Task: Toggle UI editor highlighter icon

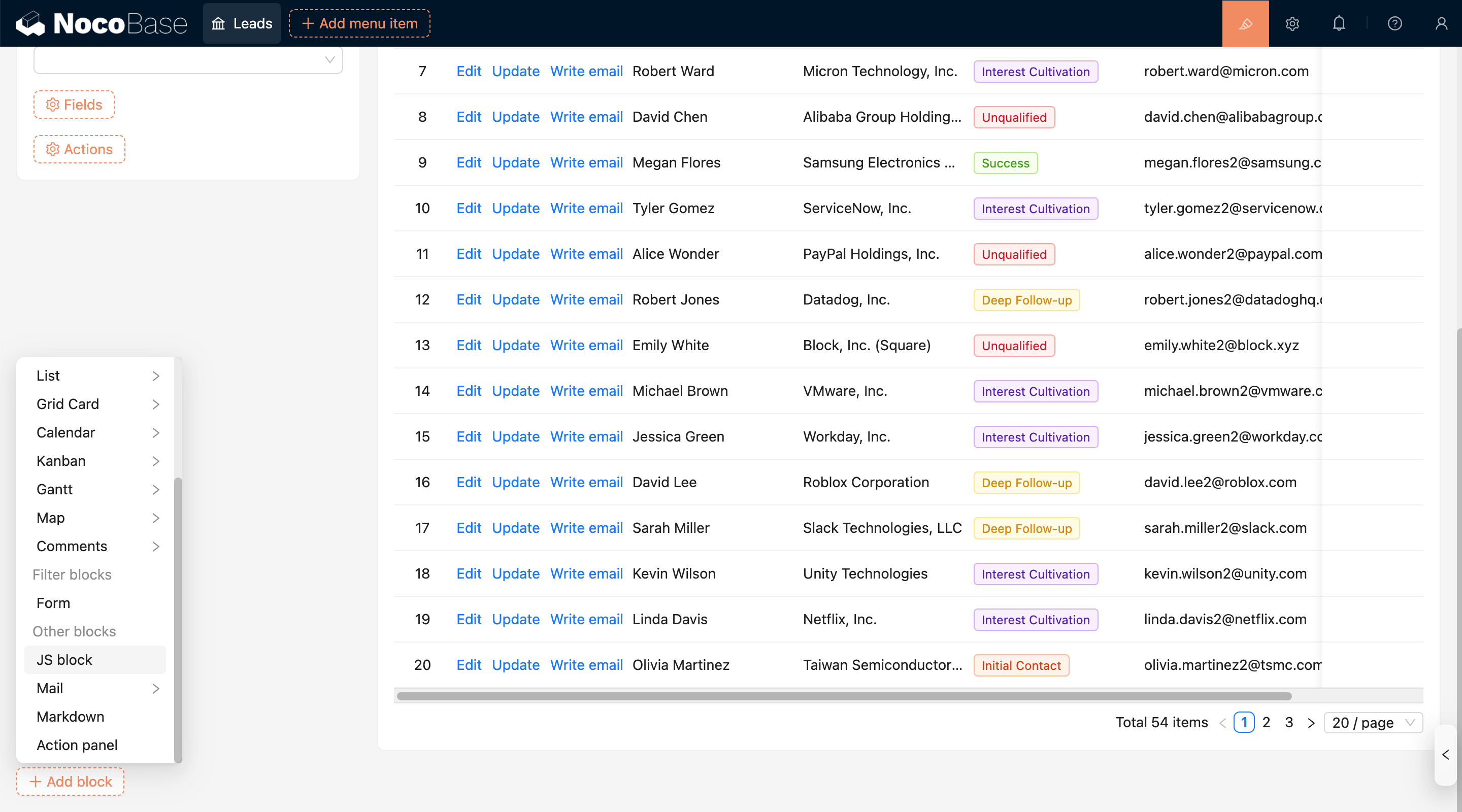Action: pos(1245,24)
